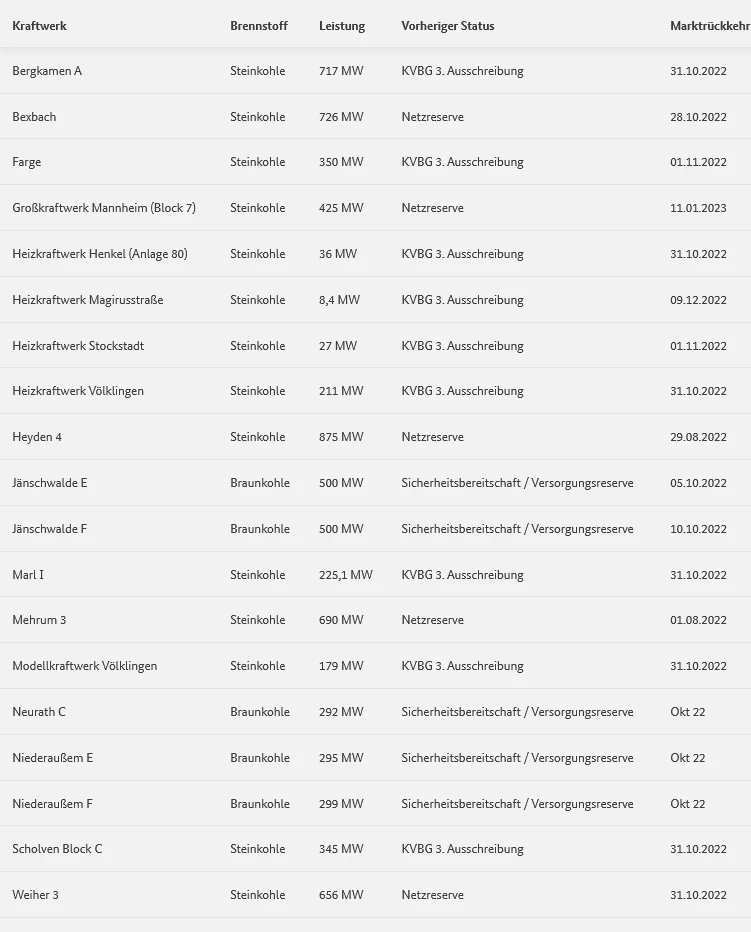Select the Bexbach power plant cell
The image size is (751, 932).
(x=34, y=116)
